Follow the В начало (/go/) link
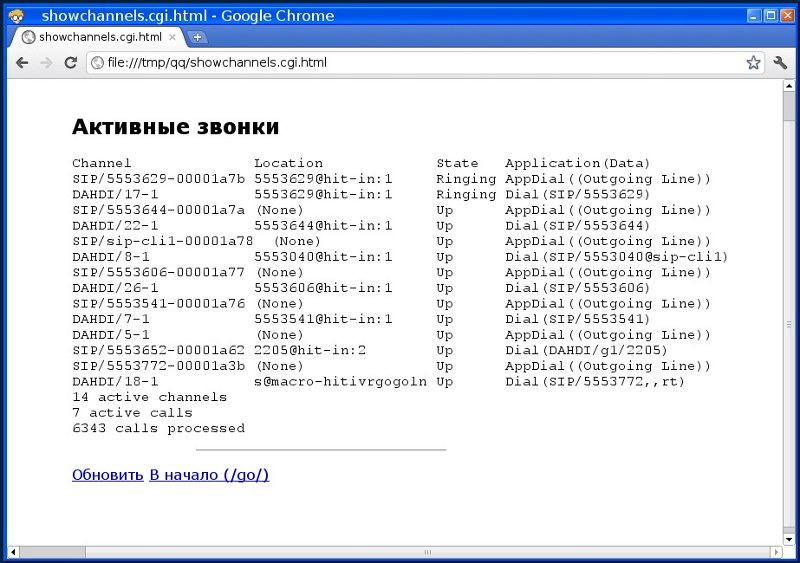This screenshot has width=800, height=563. [x=209, y=475]
